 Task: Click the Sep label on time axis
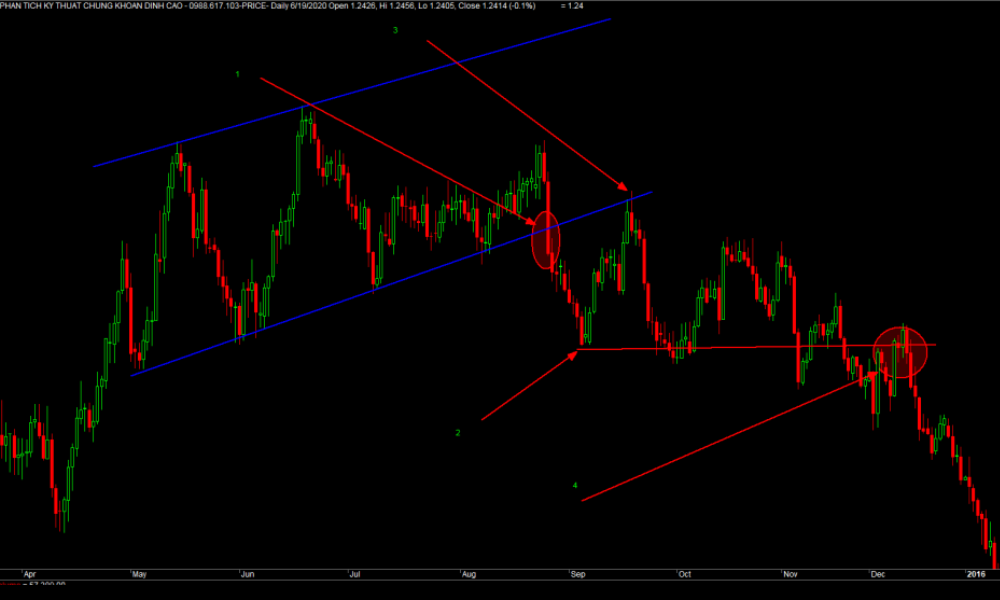pos(576,575)
